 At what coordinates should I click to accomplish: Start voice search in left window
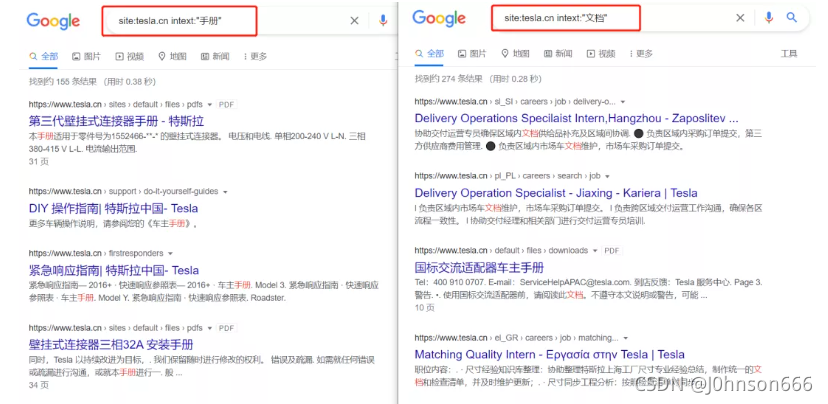click(383, 21)
